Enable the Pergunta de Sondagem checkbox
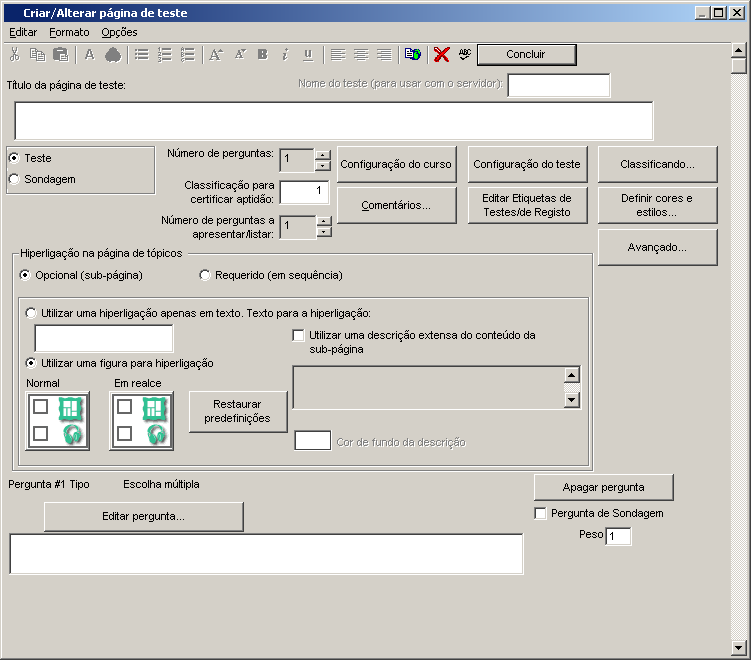Image resolution: width=751 pixels, height=660 pixels. (x=541, y=514)
